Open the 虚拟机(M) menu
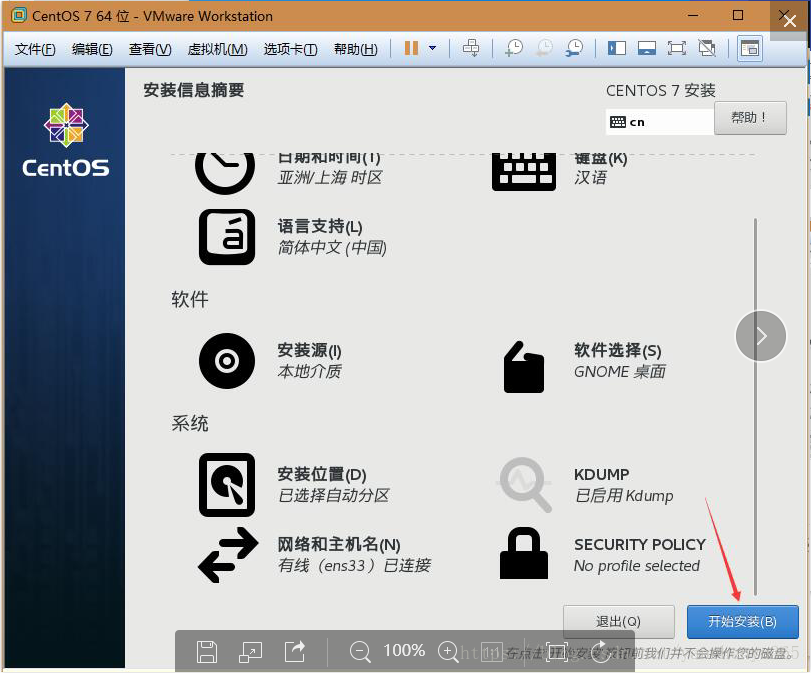811x673 pixels. point(217,49)
